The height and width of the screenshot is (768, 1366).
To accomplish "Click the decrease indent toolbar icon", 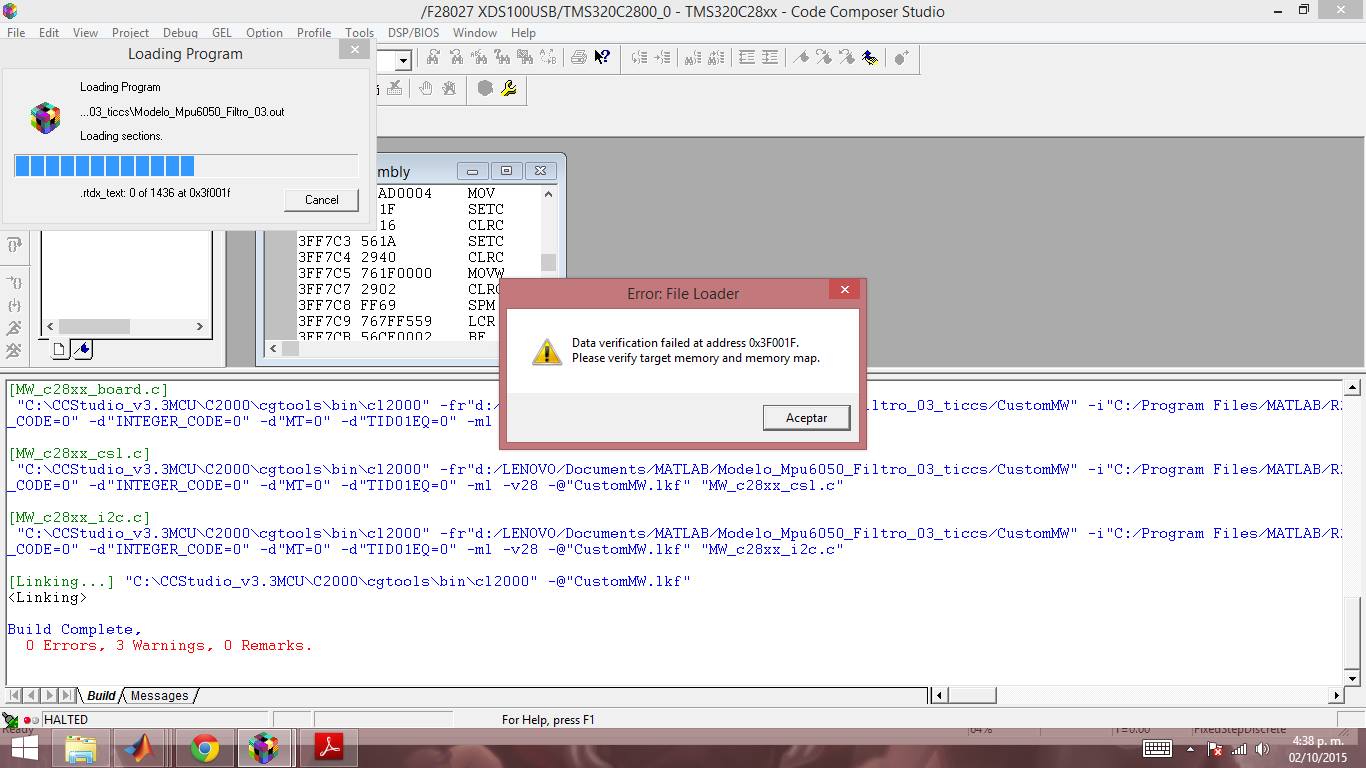I will pyautogui.click(x=747, y=57).
